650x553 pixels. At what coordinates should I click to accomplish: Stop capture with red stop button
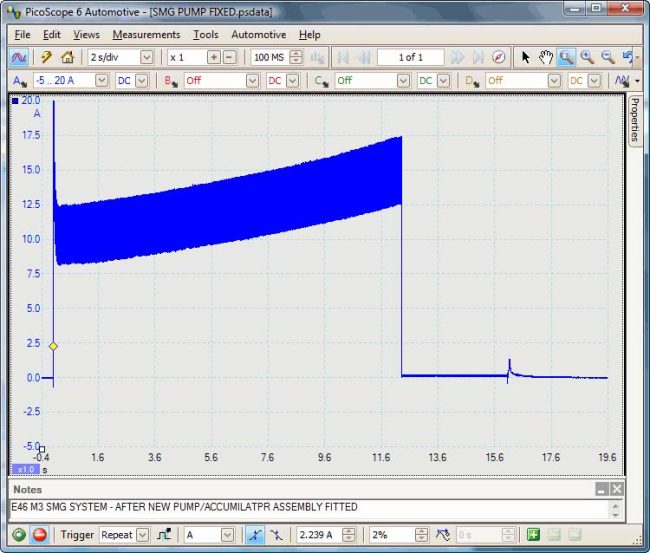(40, 534)
